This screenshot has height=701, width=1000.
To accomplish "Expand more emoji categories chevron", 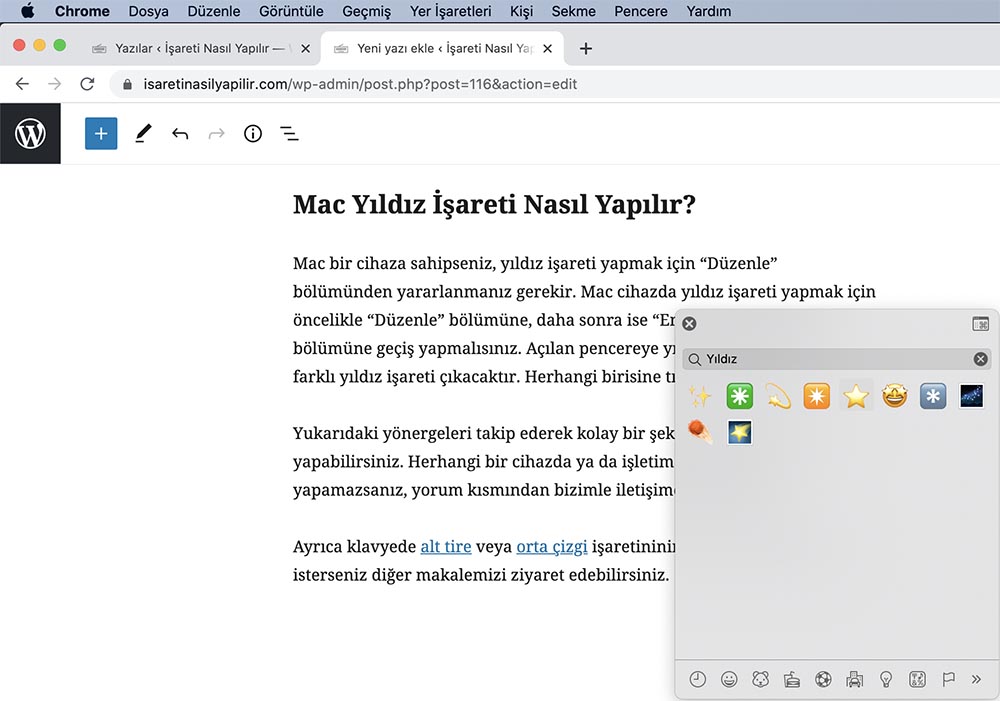I will [976, 679].
